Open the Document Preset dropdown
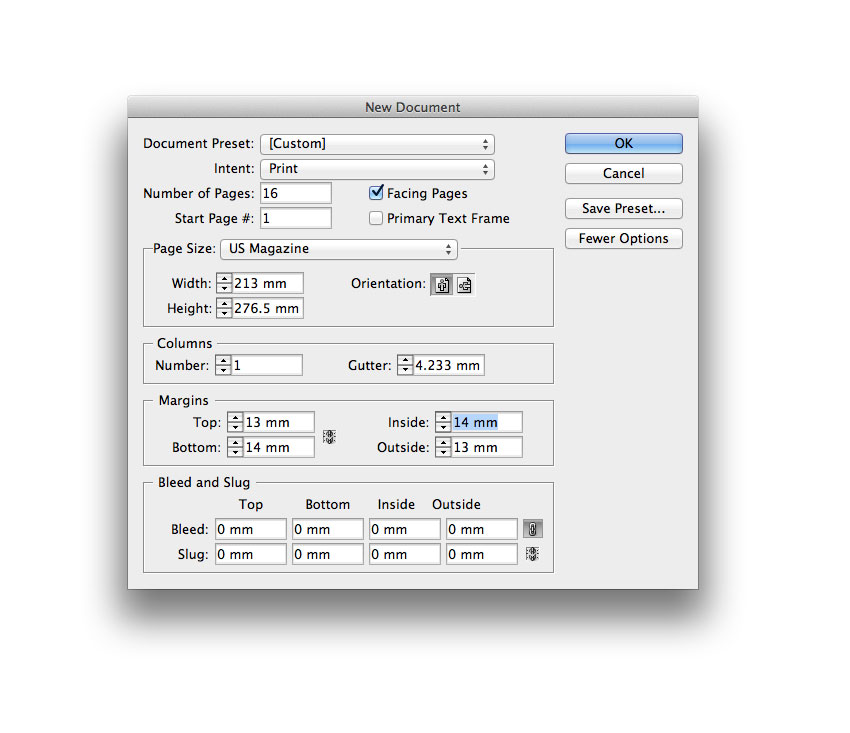Viewport: 850px width, 733px height. [x=377, y=144]
